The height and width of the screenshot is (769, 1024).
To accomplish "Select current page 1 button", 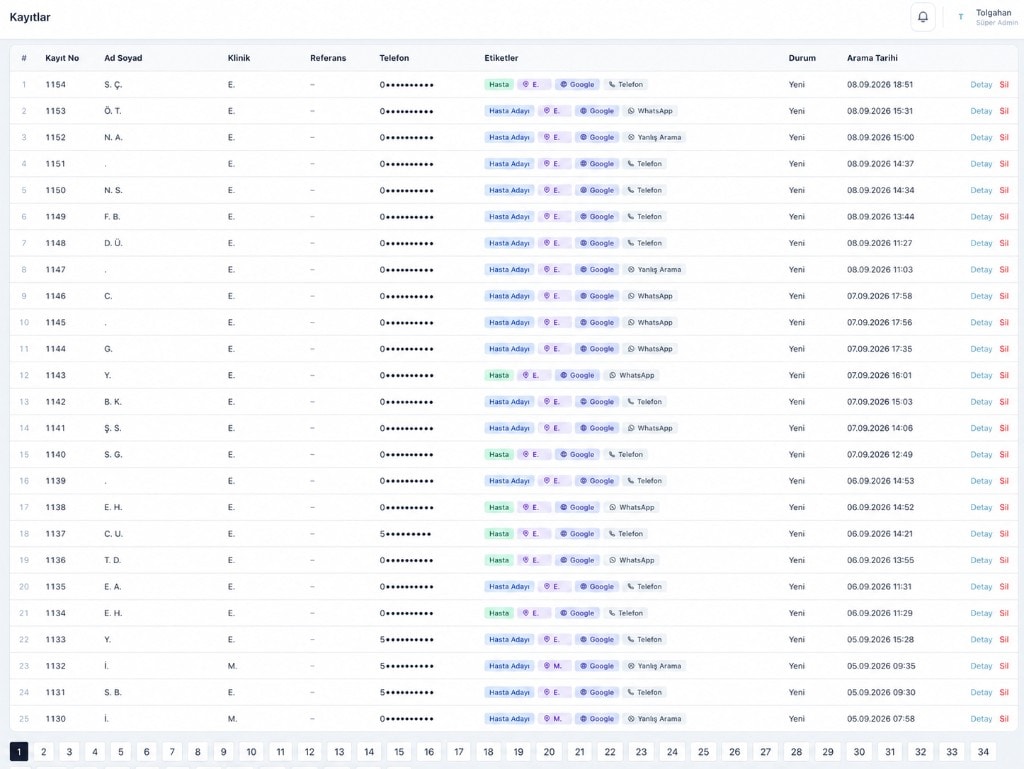I will click(x=19, y=752).
